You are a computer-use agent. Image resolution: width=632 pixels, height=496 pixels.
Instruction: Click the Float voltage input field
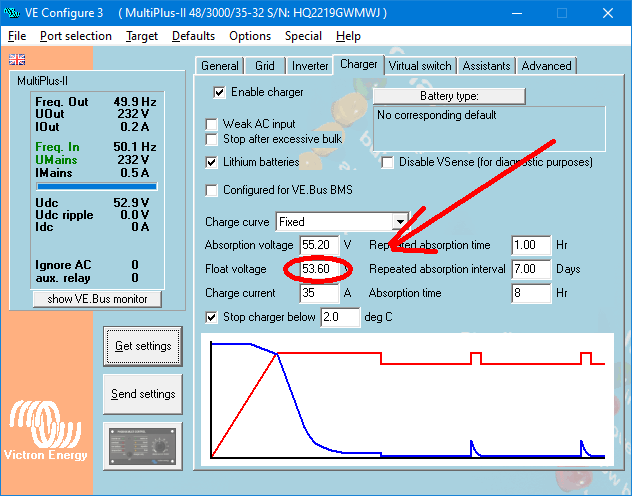pos(317,269)
